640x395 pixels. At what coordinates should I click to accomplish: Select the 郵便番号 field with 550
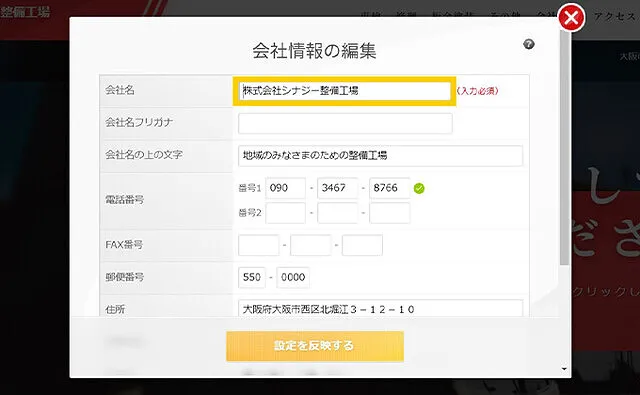click(252, 277)
